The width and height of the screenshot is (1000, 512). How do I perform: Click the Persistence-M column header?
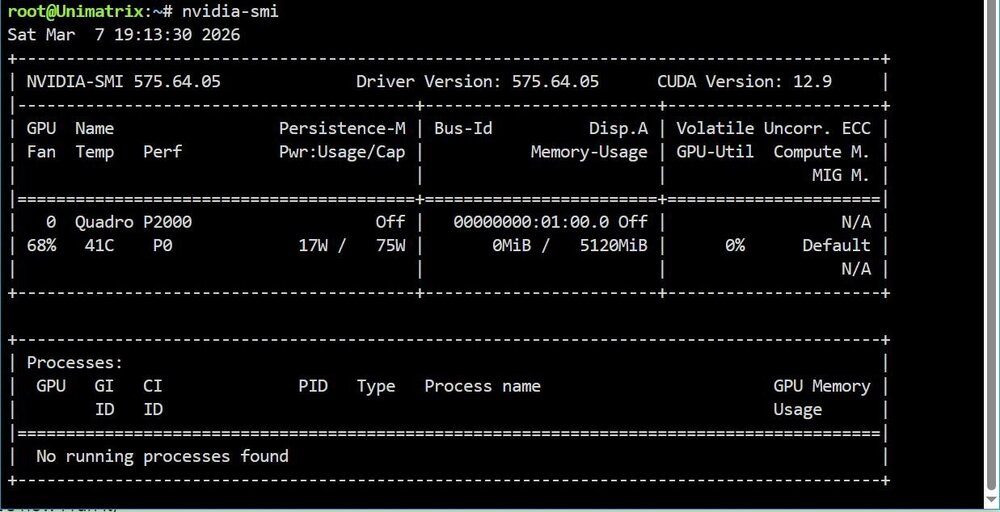342,129
